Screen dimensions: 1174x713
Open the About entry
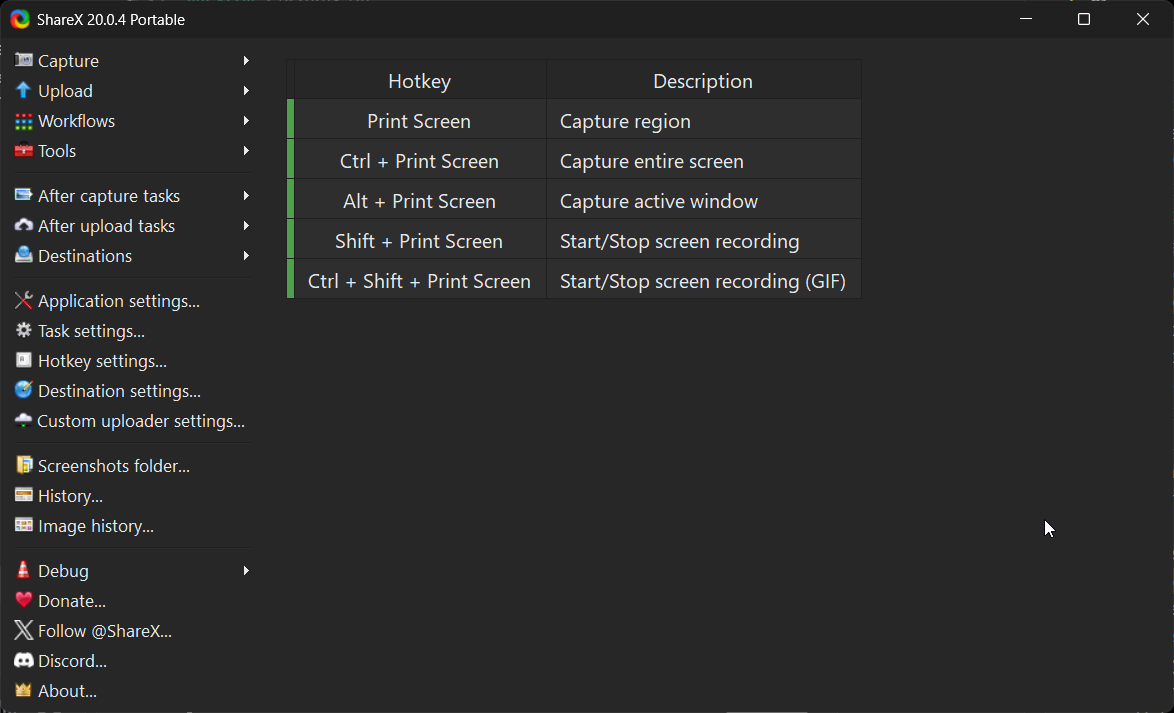[x=133, y=690]
